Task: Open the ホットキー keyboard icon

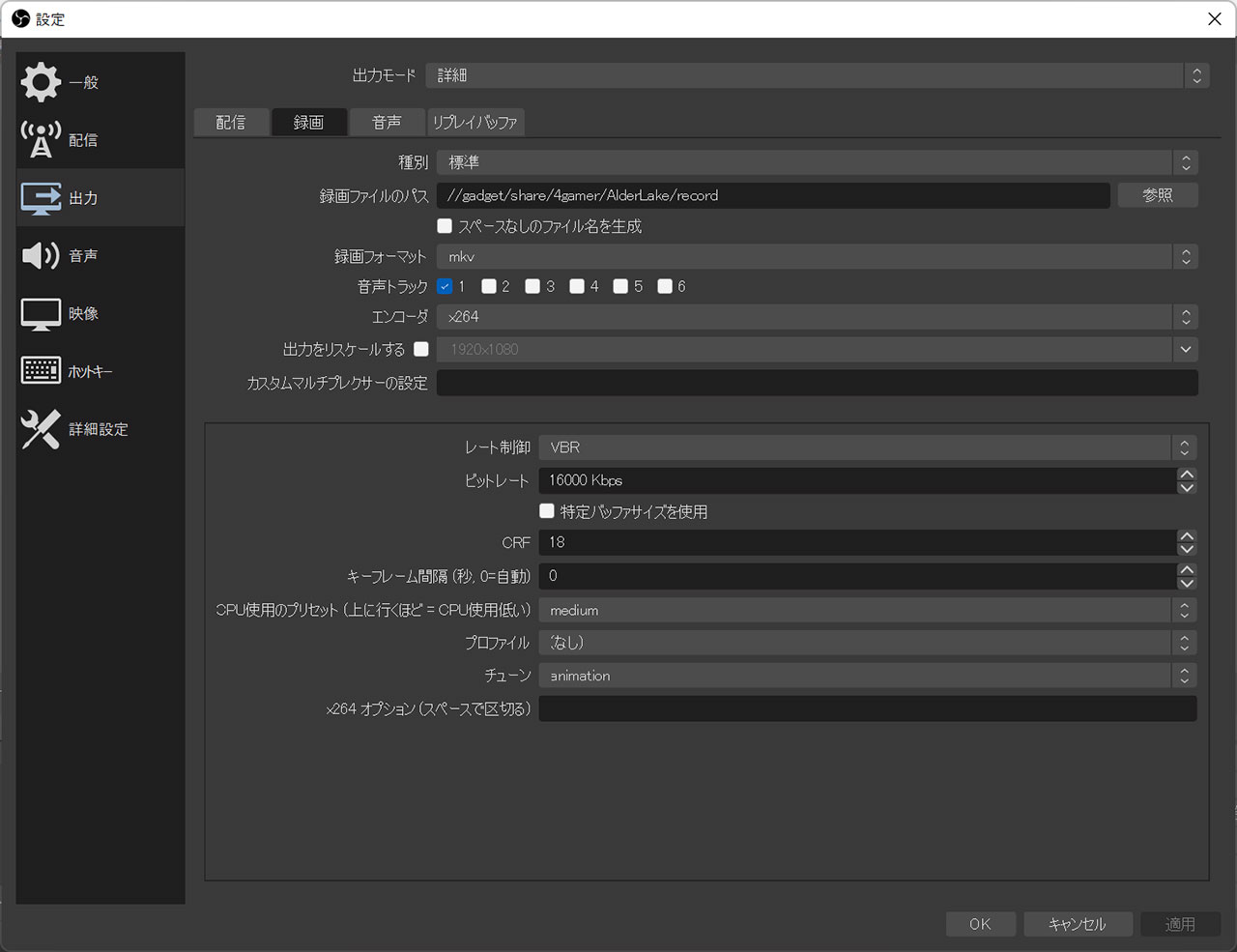Action: coord(41,370)
